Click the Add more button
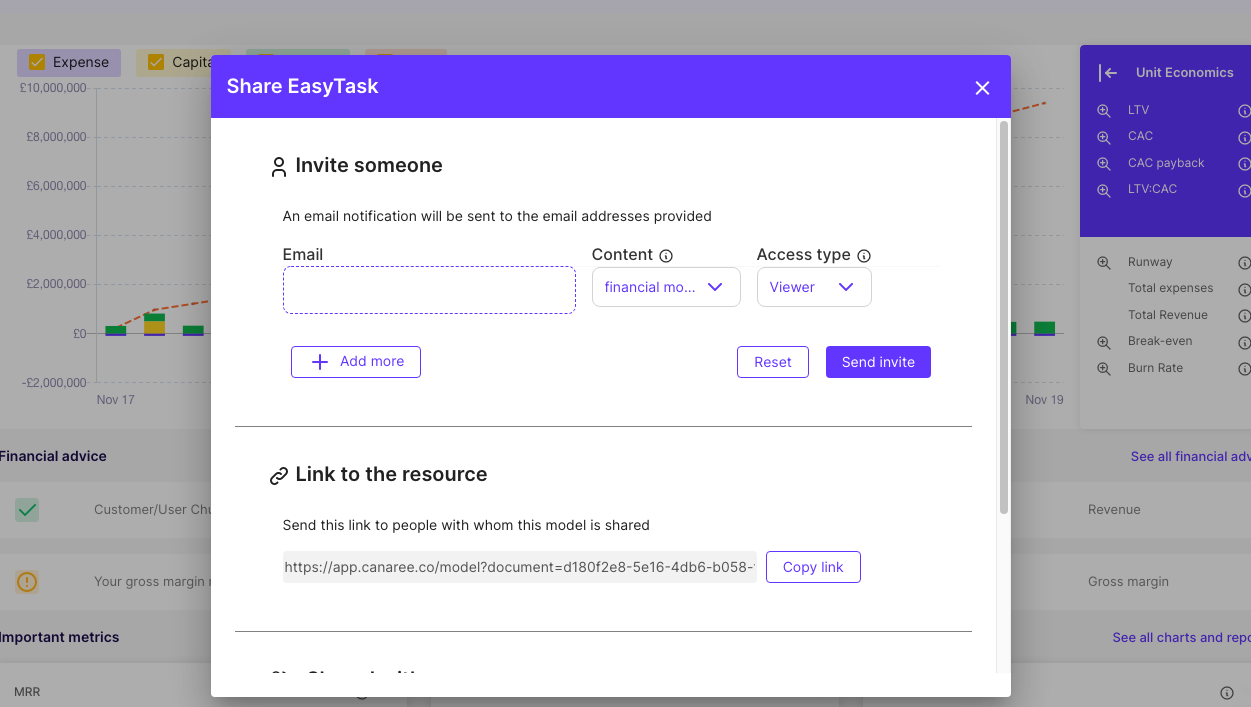The height and width of the screenshot is (707, 1251). point(356,362)
